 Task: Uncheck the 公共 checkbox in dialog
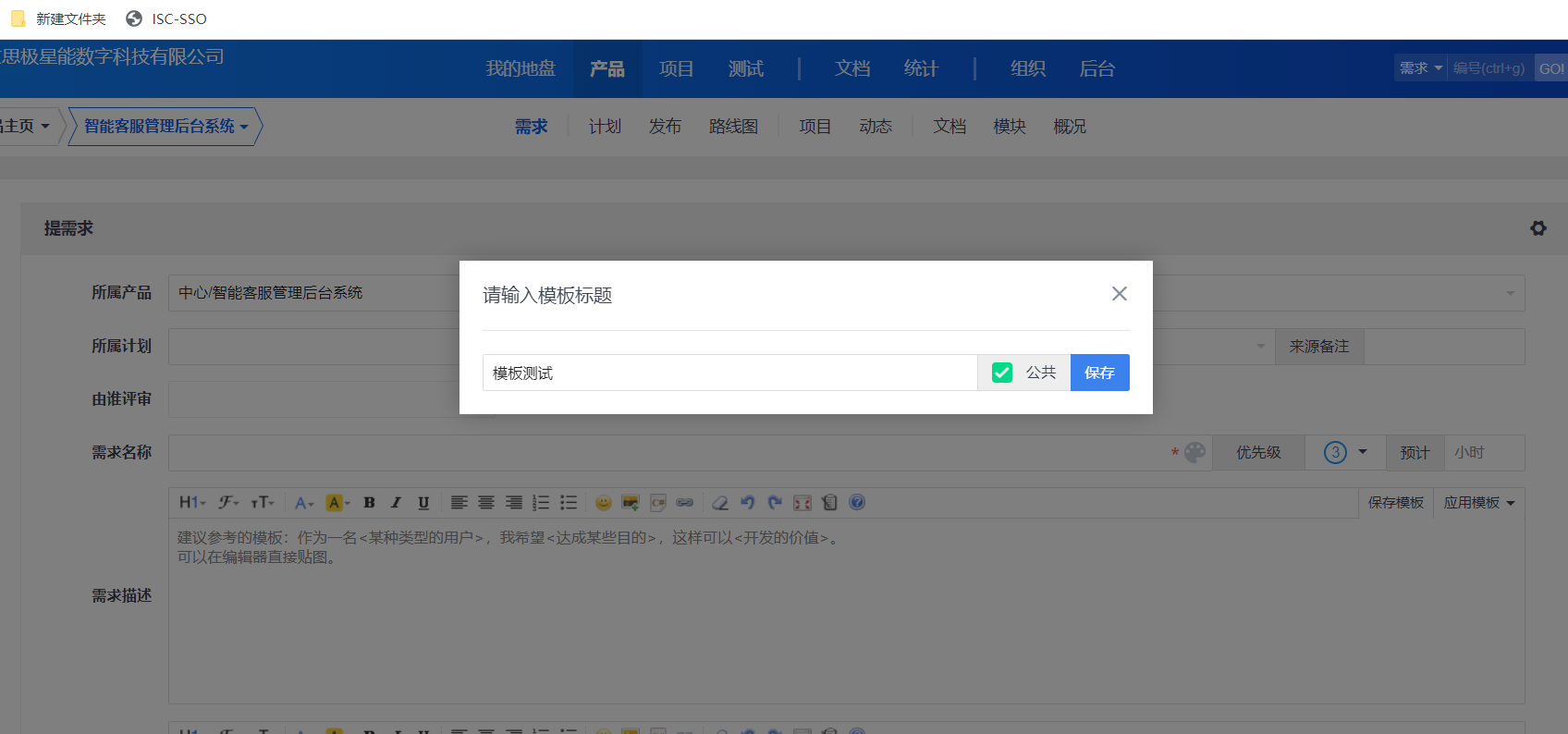coord(1002,373)
